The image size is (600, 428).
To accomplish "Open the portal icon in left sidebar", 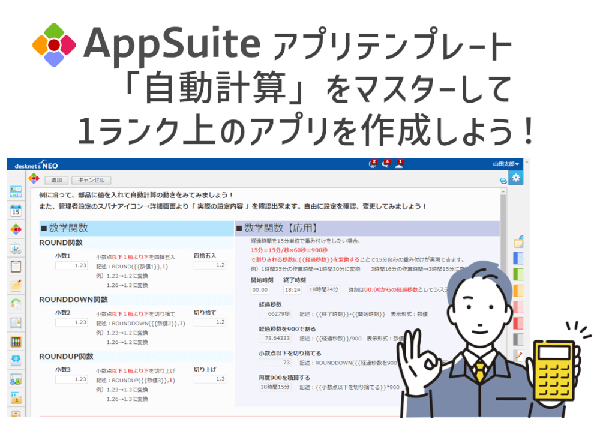I will tap(16, 192).
